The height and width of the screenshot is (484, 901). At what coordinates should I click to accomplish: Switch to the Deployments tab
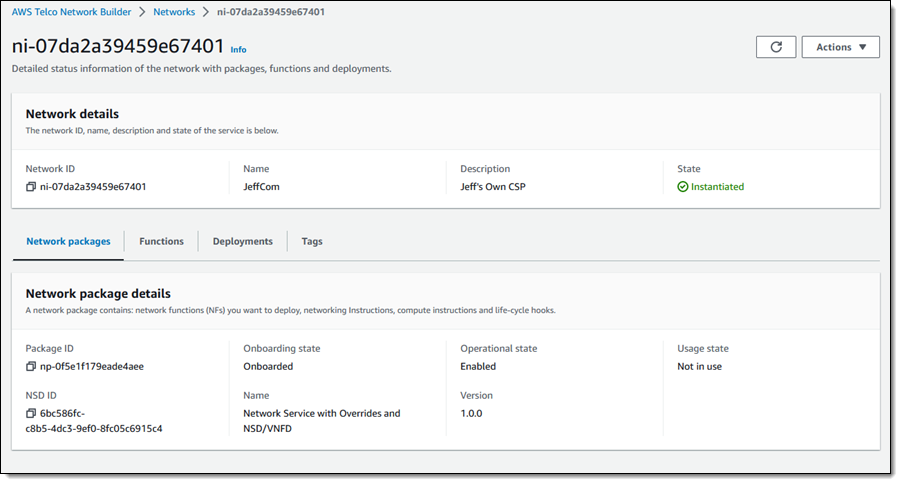click(242, 241)
